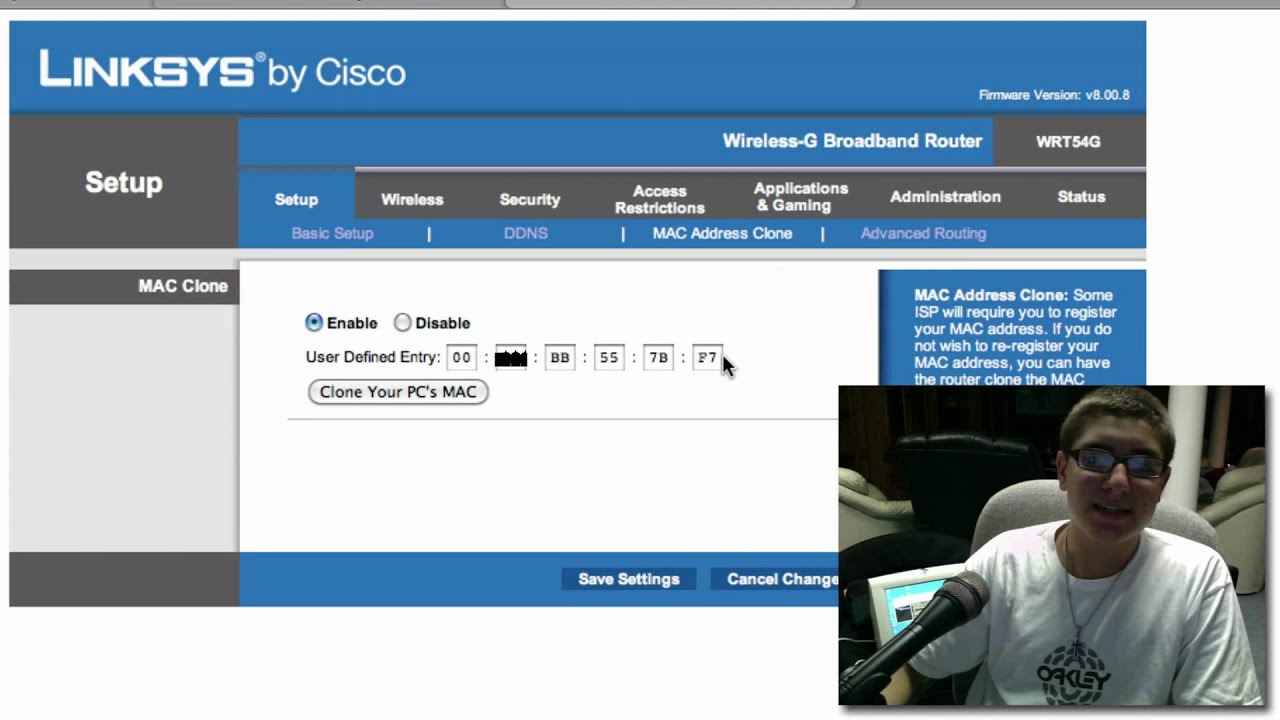Click the MAC field containing BB
The width and height of the screenshot is (1280, 720).
click(x=560, y=357)
